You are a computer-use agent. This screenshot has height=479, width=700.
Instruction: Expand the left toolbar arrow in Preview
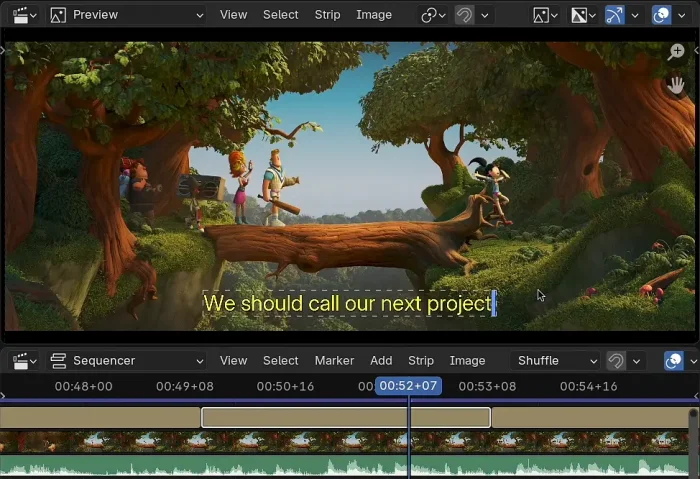tap(2, 50)
